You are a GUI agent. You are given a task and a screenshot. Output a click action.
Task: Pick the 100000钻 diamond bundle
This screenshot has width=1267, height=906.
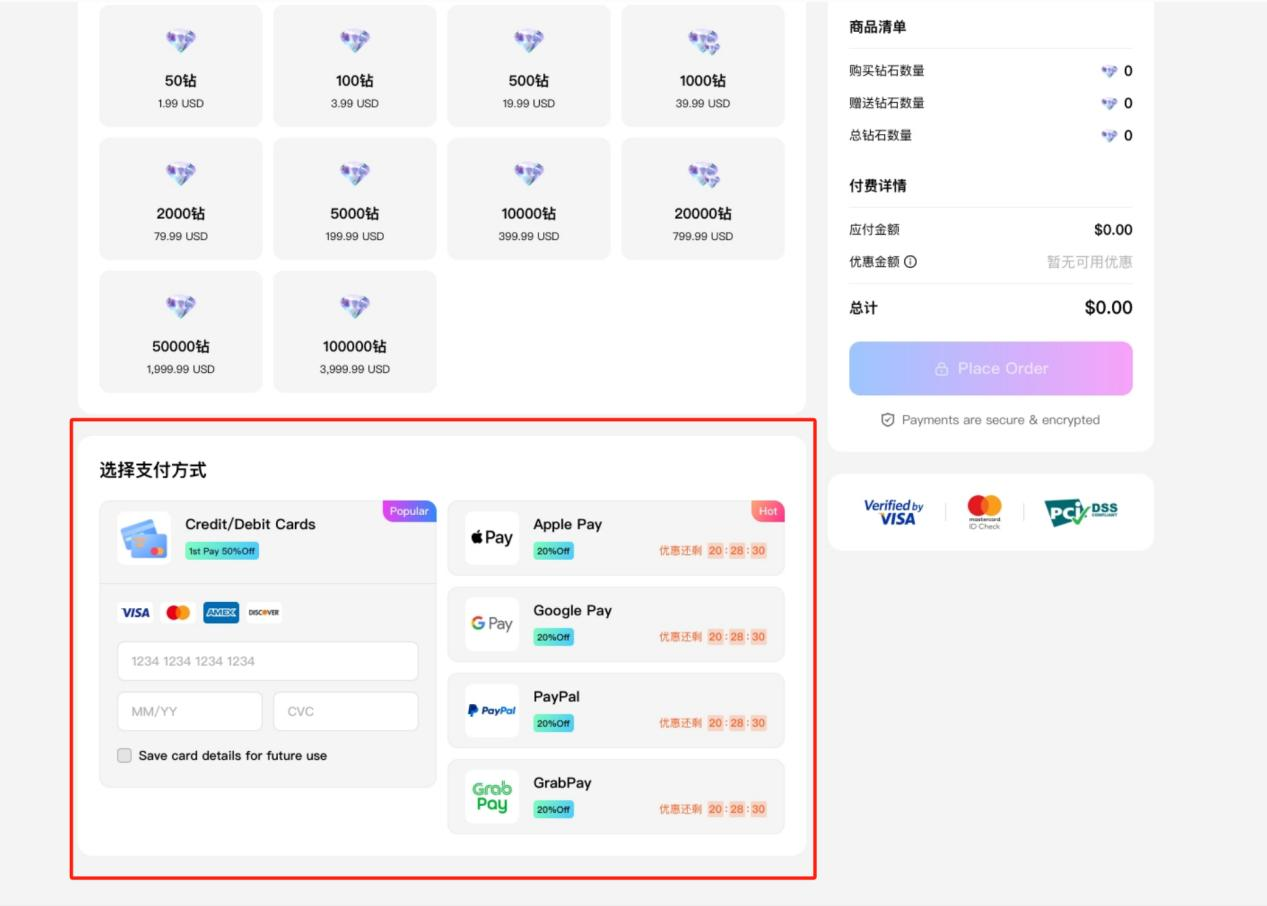(x=354, y=332)
